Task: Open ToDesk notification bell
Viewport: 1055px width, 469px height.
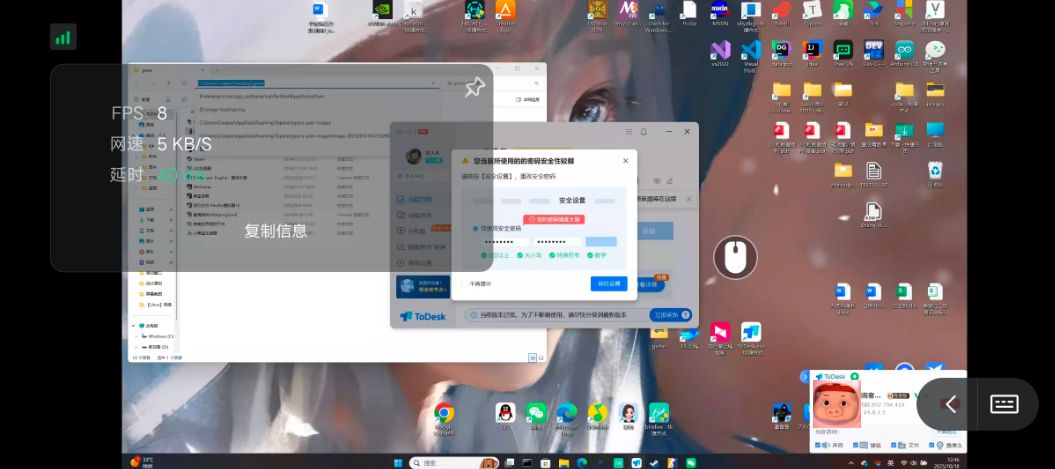Action: (644, 132)
